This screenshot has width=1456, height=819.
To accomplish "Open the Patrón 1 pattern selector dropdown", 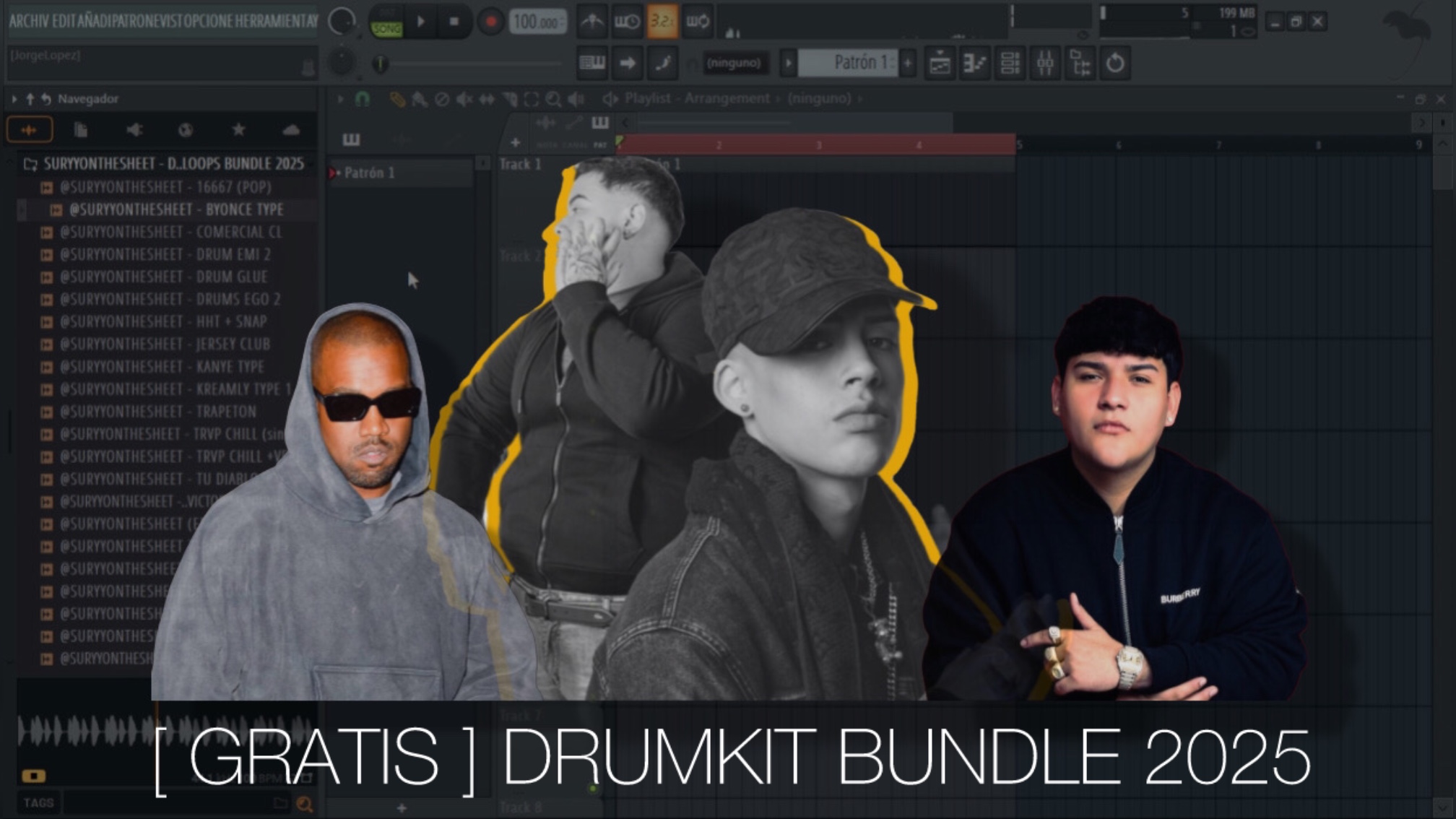I will pyautogui.click(x=848, y=63).
